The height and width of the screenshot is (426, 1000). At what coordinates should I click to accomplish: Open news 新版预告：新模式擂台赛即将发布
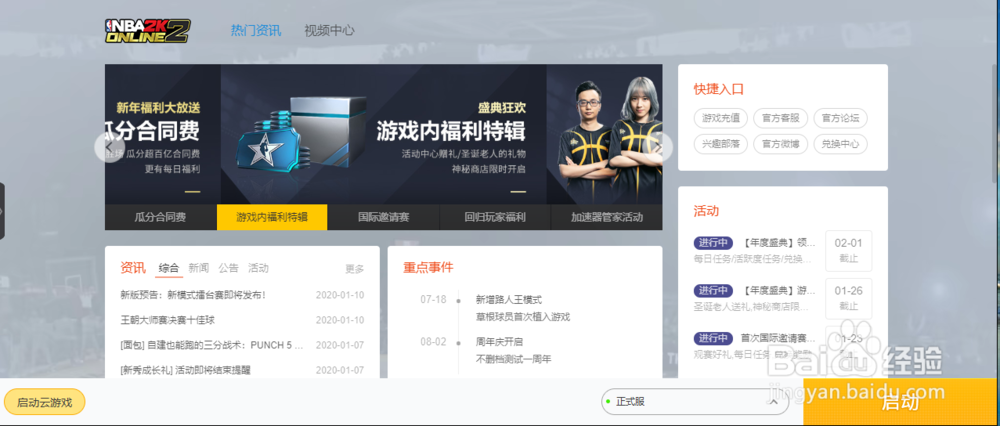click(x=193, y=295)
